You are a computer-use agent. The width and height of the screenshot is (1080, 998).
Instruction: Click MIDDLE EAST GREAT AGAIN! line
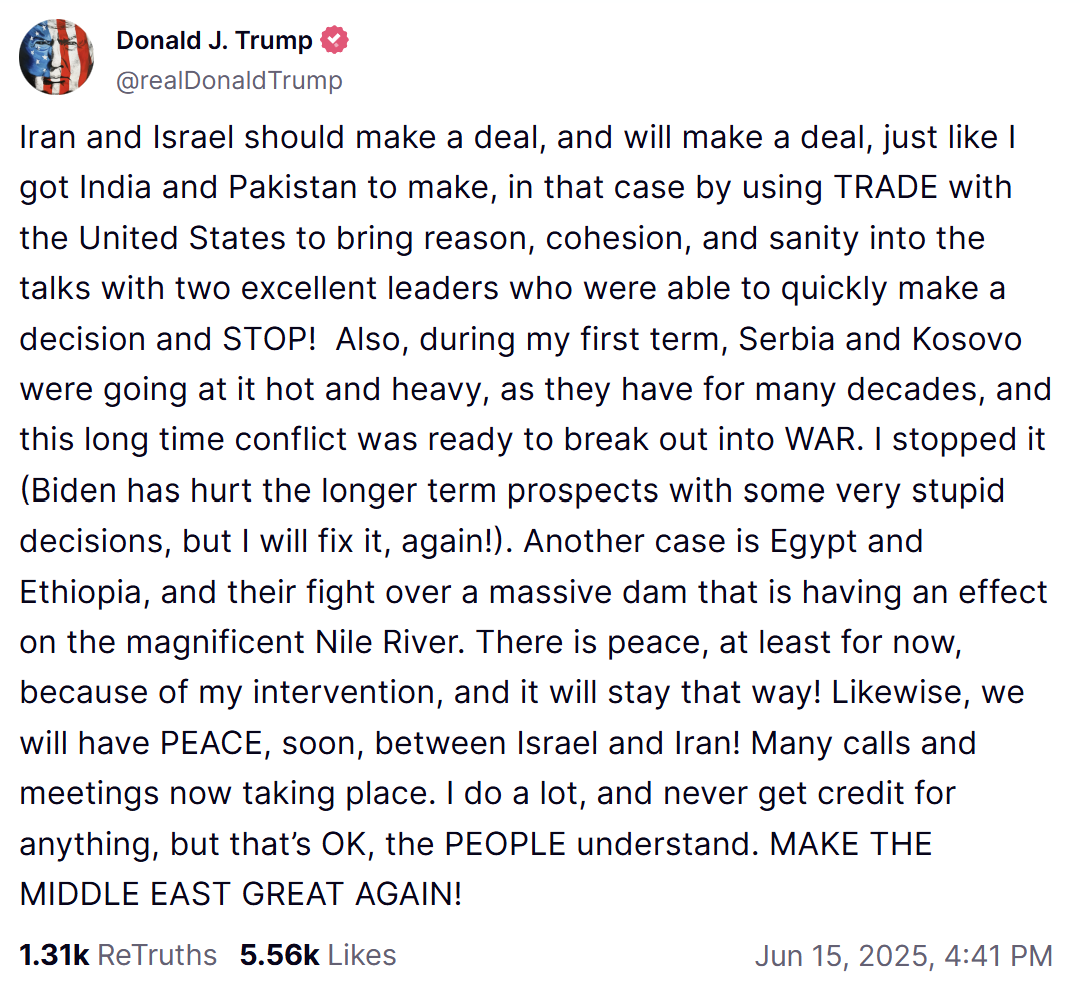pyautogui.click(x=241, y=894)
